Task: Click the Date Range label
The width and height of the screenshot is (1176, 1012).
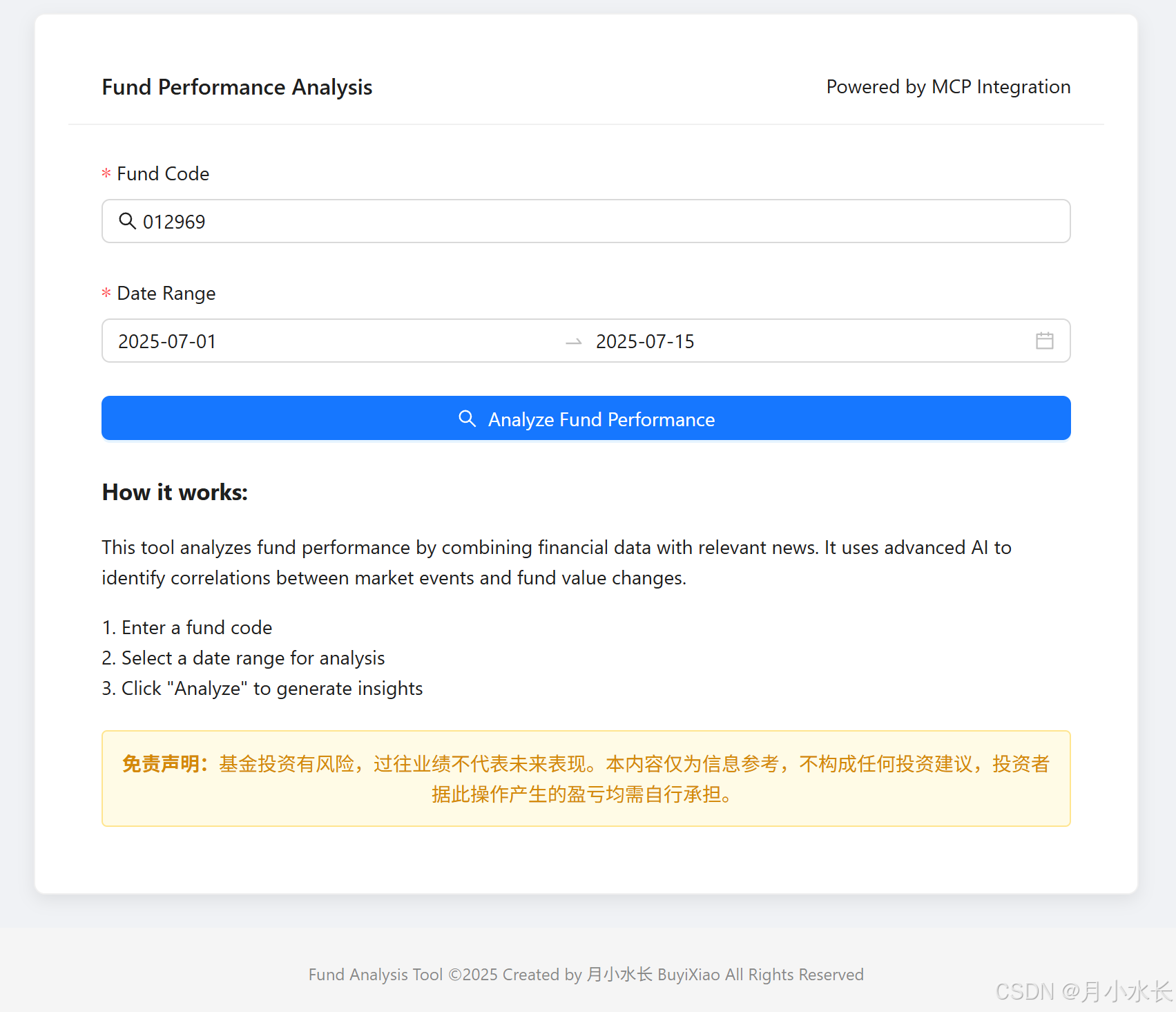Action: (166, 294)
